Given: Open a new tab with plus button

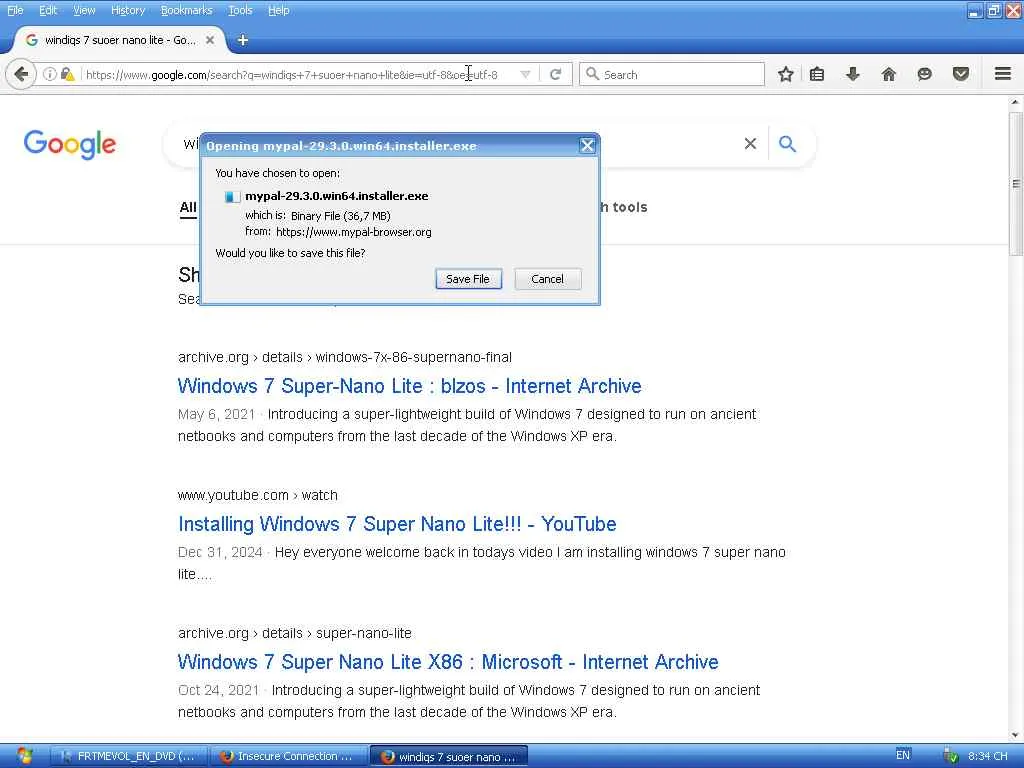Looking at the screenshot, I should (x=242, y=40).
